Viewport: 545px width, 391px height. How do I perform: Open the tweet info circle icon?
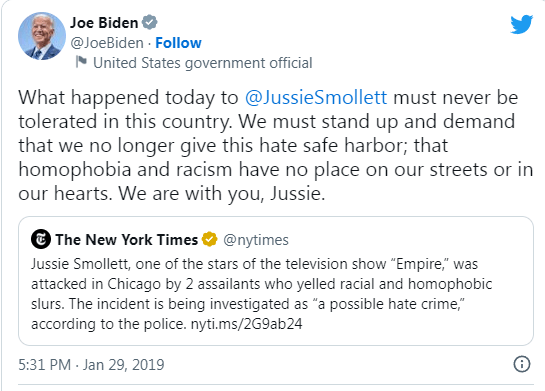[522, 364]
